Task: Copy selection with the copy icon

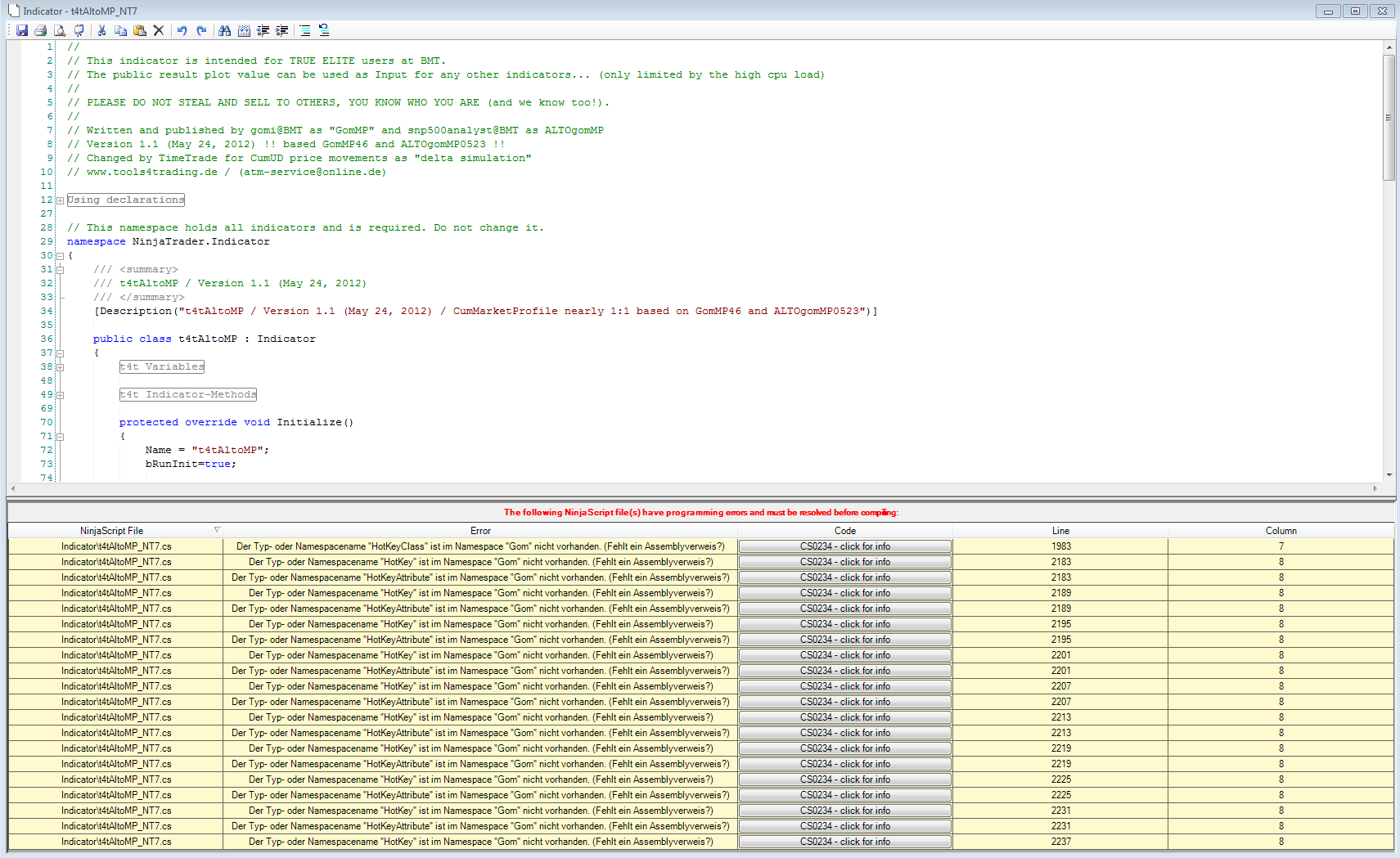Action: pyautogui.click(x=120, y=30)
